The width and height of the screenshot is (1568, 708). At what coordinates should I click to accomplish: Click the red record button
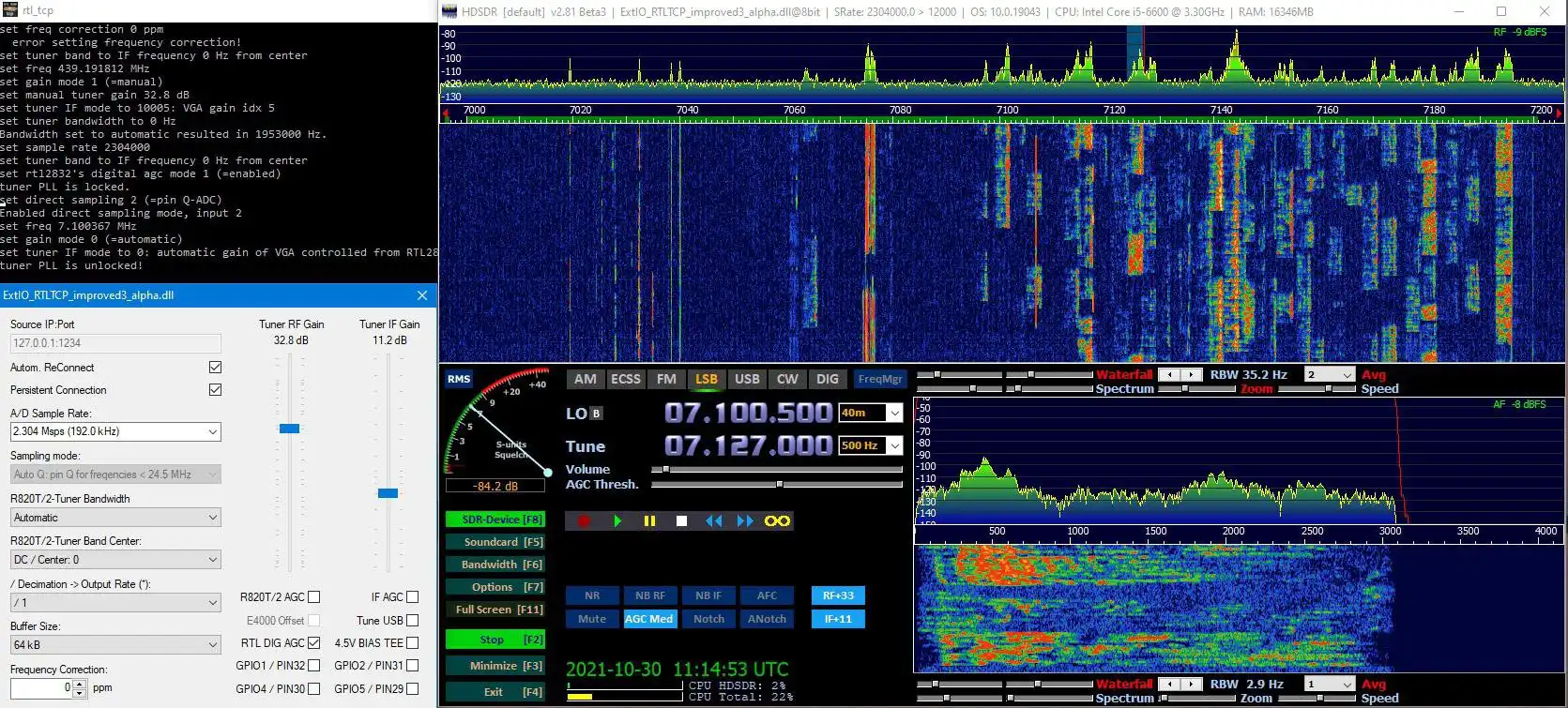pos(584,520)
